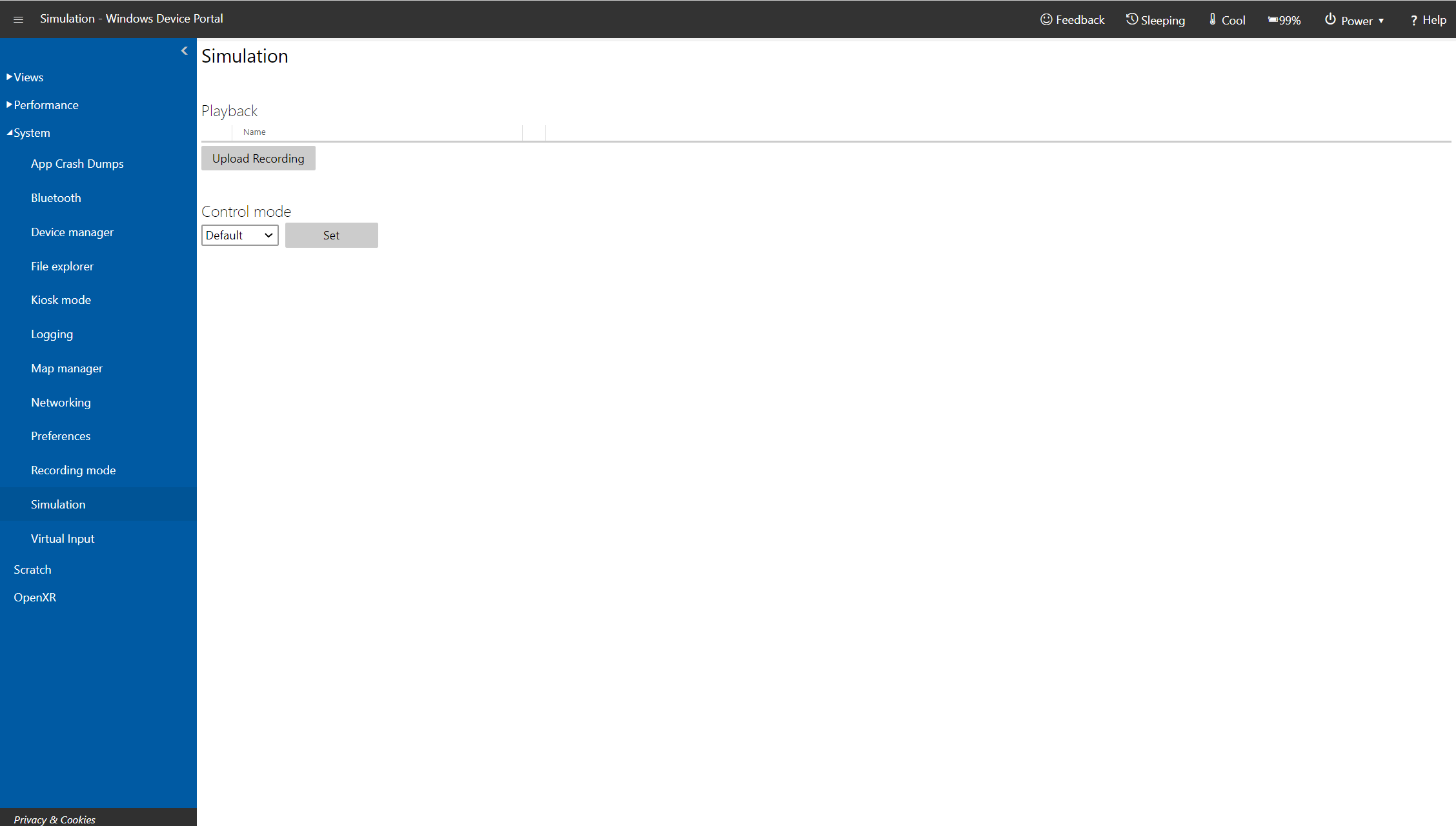Click OpenXR in sidebar
The image size is (1456, 826).
pyautogui.click(x=35, y=597)
